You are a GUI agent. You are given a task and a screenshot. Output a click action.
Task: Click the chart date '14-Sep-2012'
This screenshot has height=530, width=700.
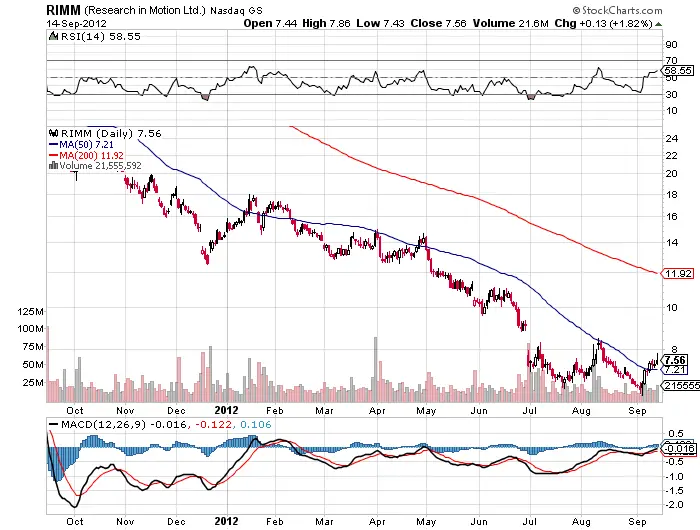[x=76, y=24]
